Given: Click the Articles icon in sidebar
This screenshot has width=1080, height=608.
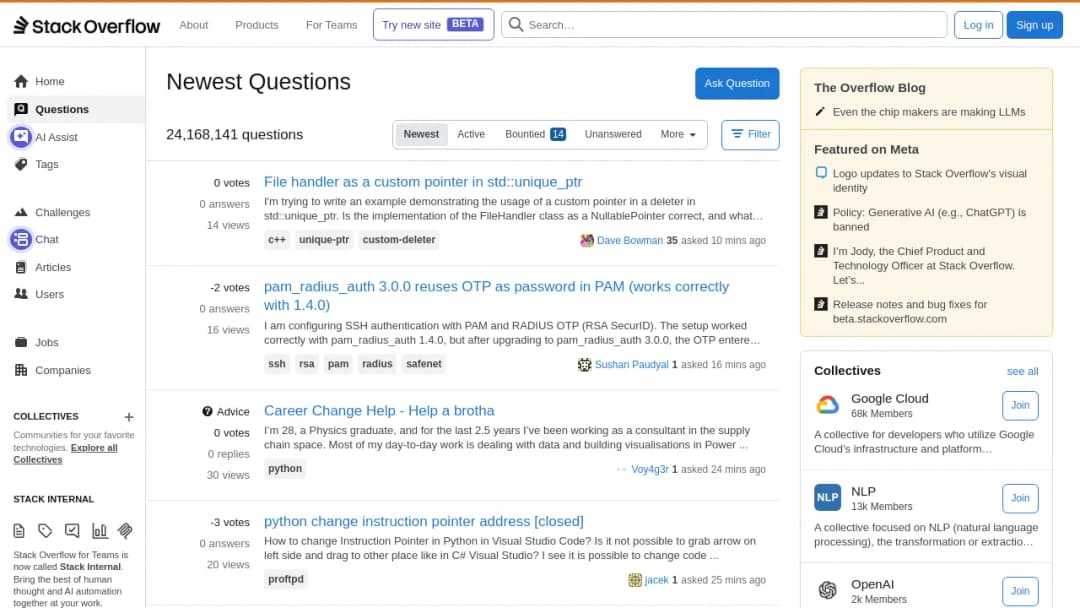Looking at the screenshot, I should pos(21,267).
